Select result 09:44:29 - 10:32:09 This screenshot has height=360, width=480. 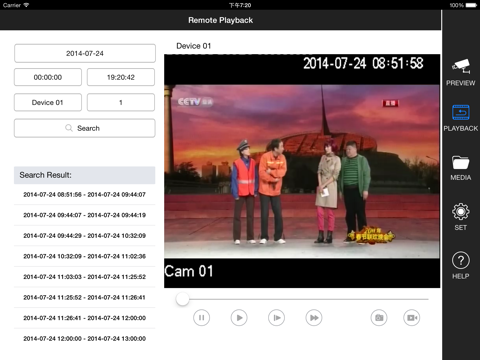tap(85, 236)
